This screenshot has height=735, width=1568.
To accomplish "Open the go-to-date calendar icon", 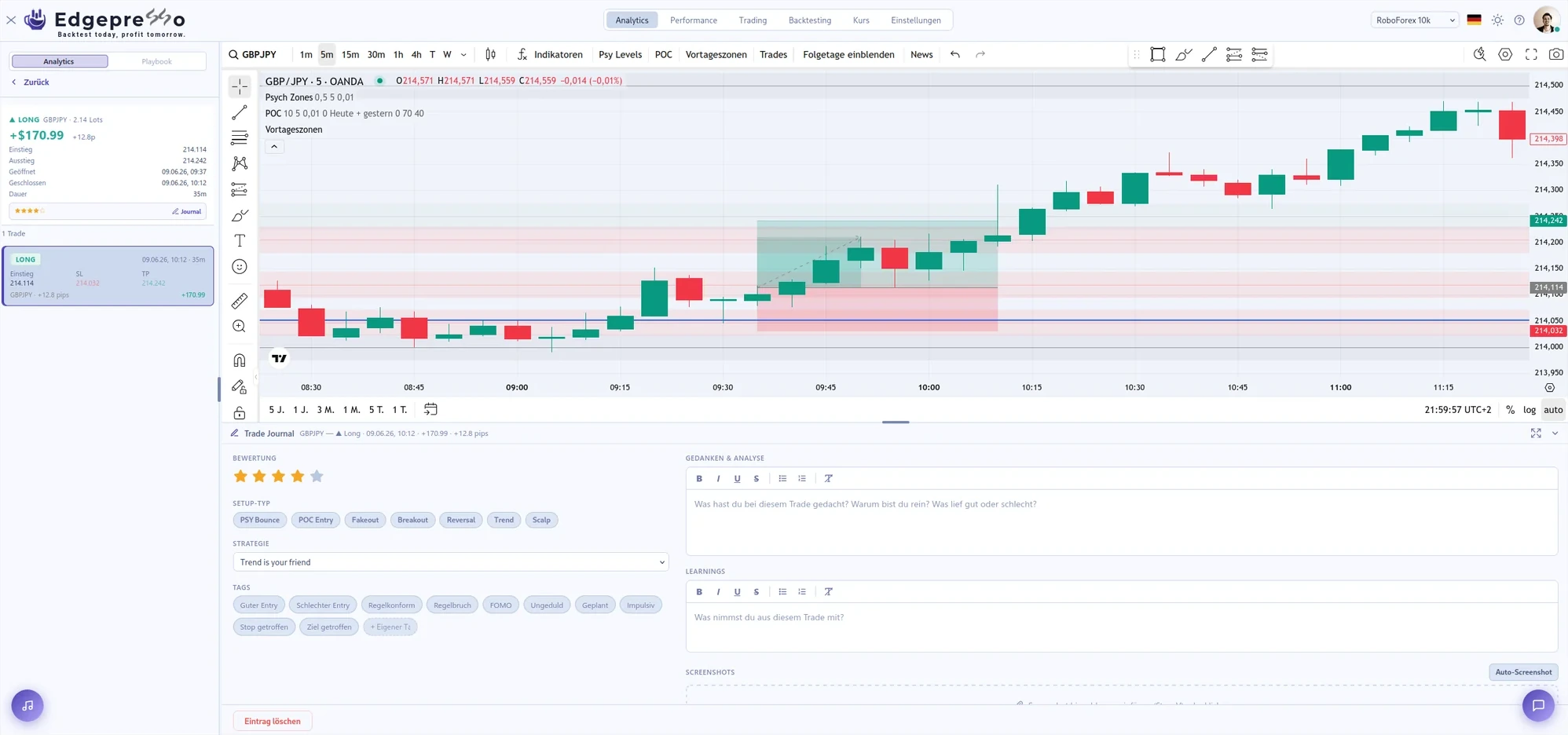I will click(430, 409).
